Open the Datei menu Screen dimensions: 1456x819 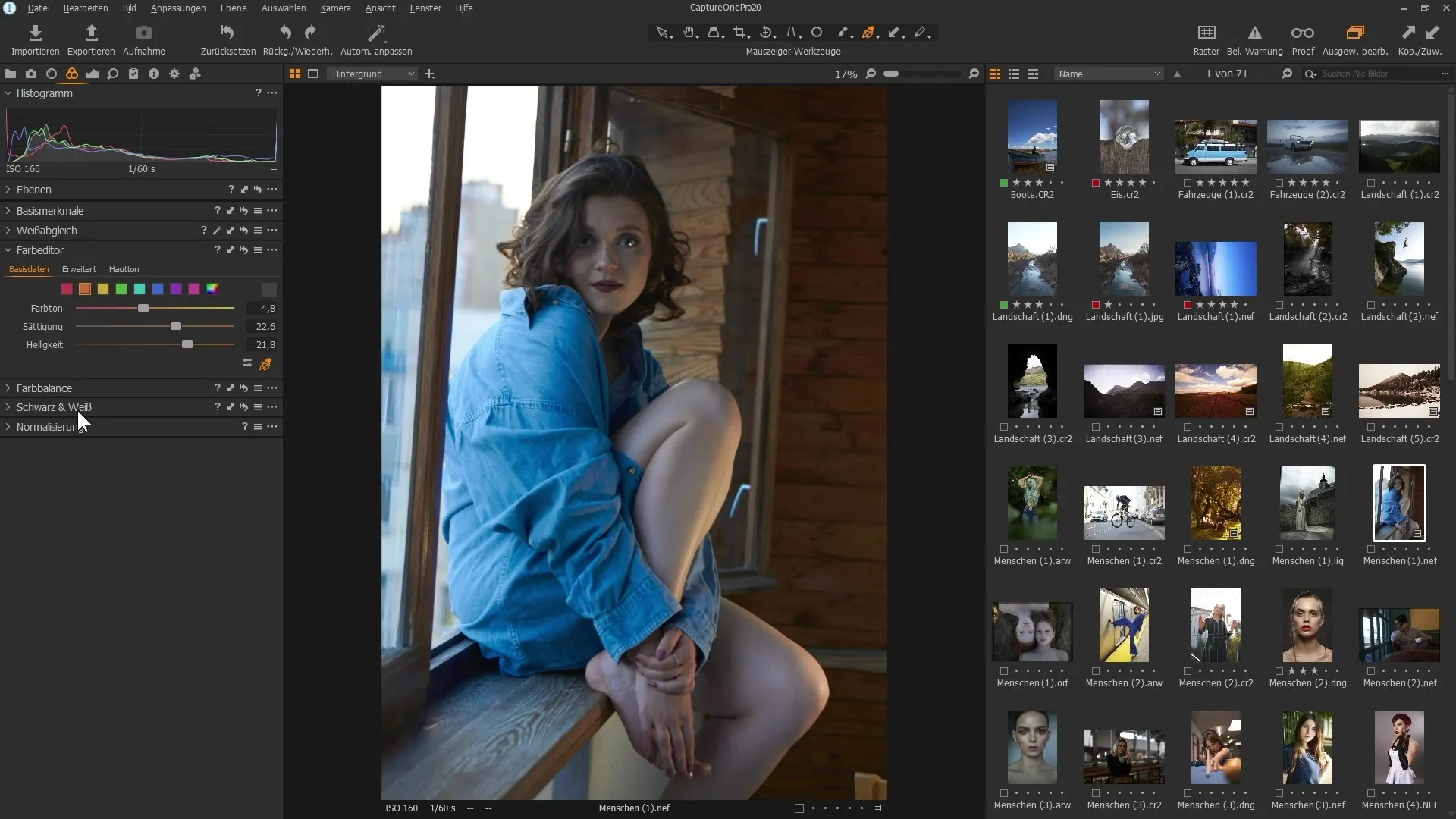tap(39, 8)
